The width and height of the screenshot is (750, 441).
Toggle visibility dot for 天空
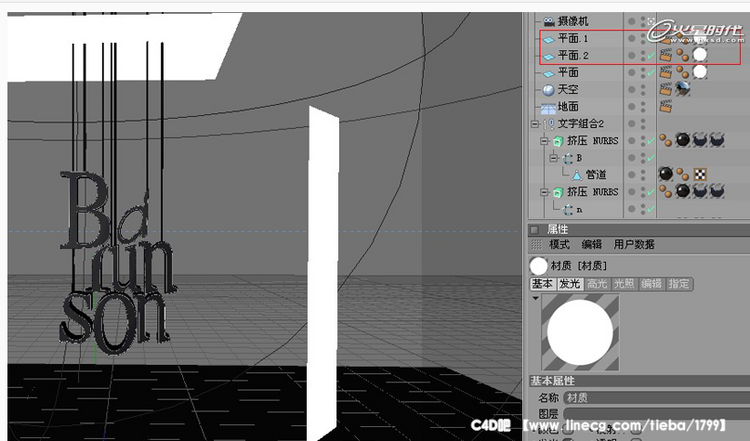pyautogui.click(x=632, y=89)
